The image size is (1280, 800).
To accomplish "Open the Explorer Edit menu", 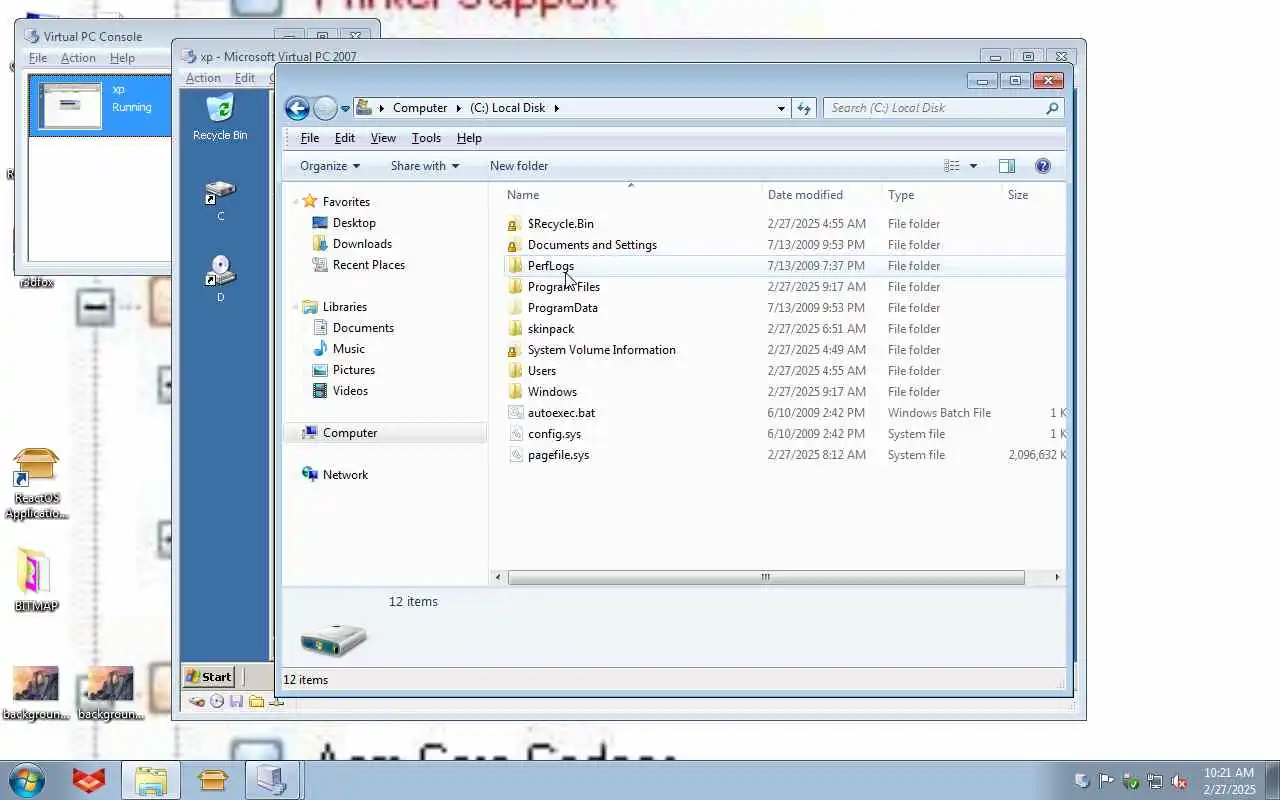I will (x=345, y=138).
